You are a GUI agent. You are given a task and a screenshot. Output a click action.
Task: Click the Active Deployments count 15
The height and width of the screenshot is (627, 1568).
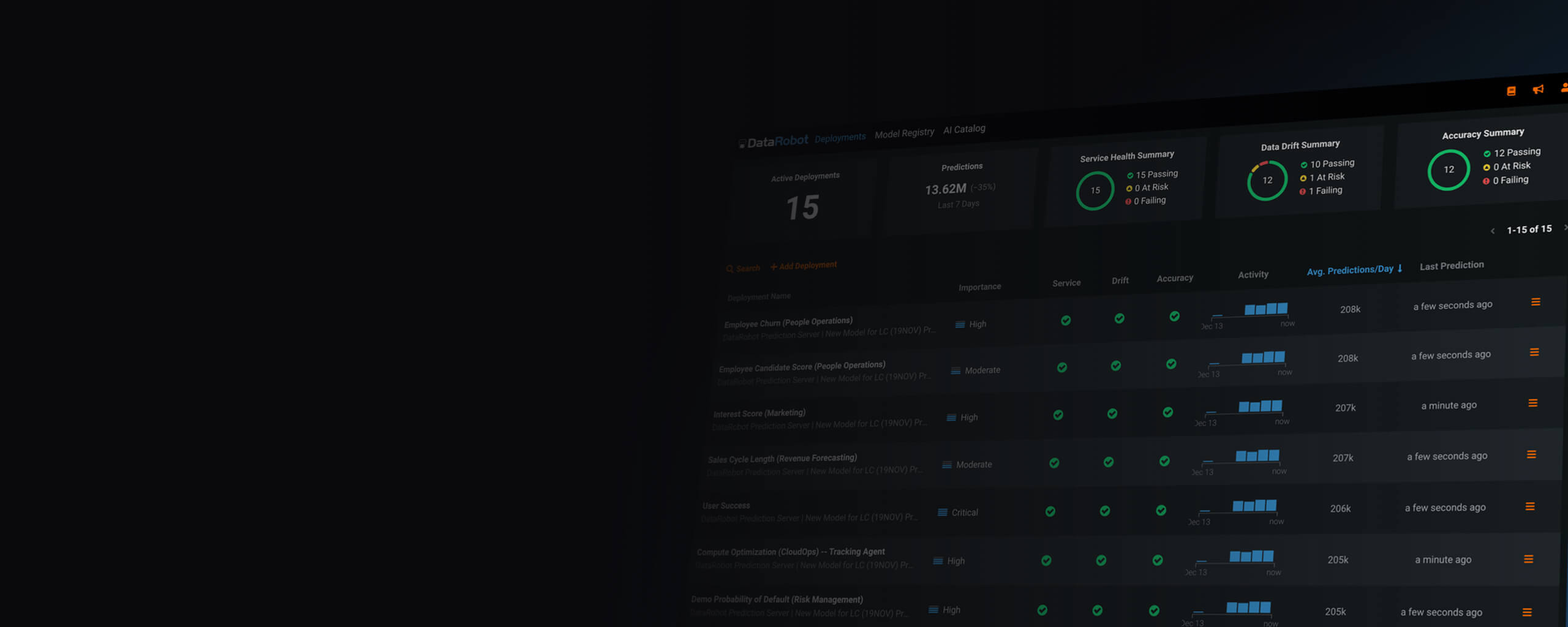click(x=802, y=208)
